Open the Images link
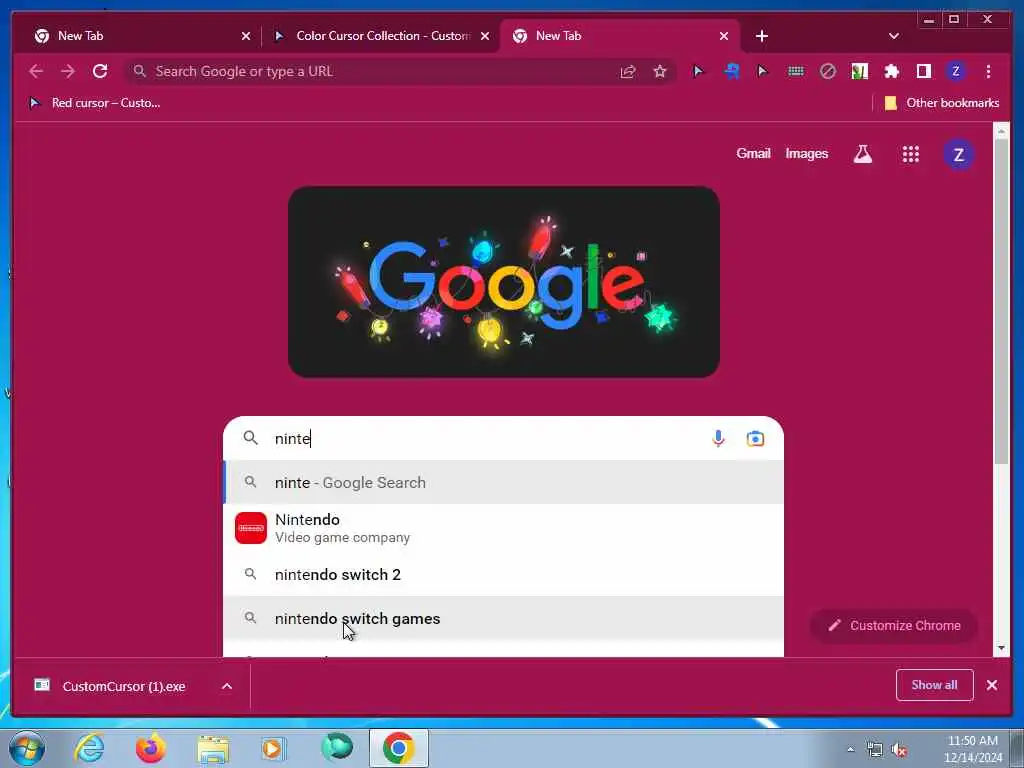The height and width of the screenshot is (768, 1024). coord(807,153)
